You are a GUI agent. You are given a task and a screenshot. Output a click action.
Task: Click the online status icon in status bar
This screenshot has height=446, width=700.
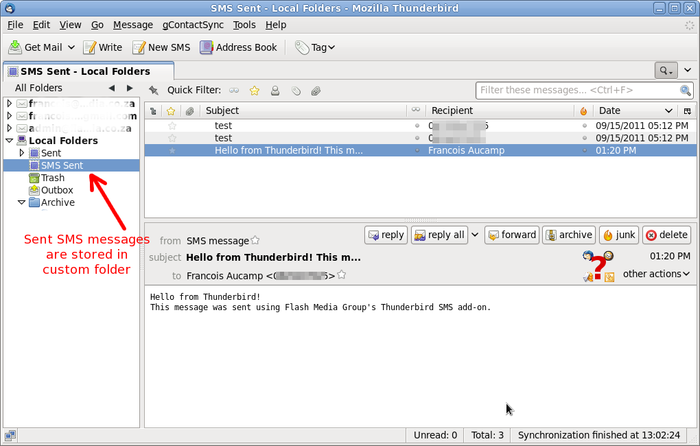pyautogui.click(x=10, y=435)
